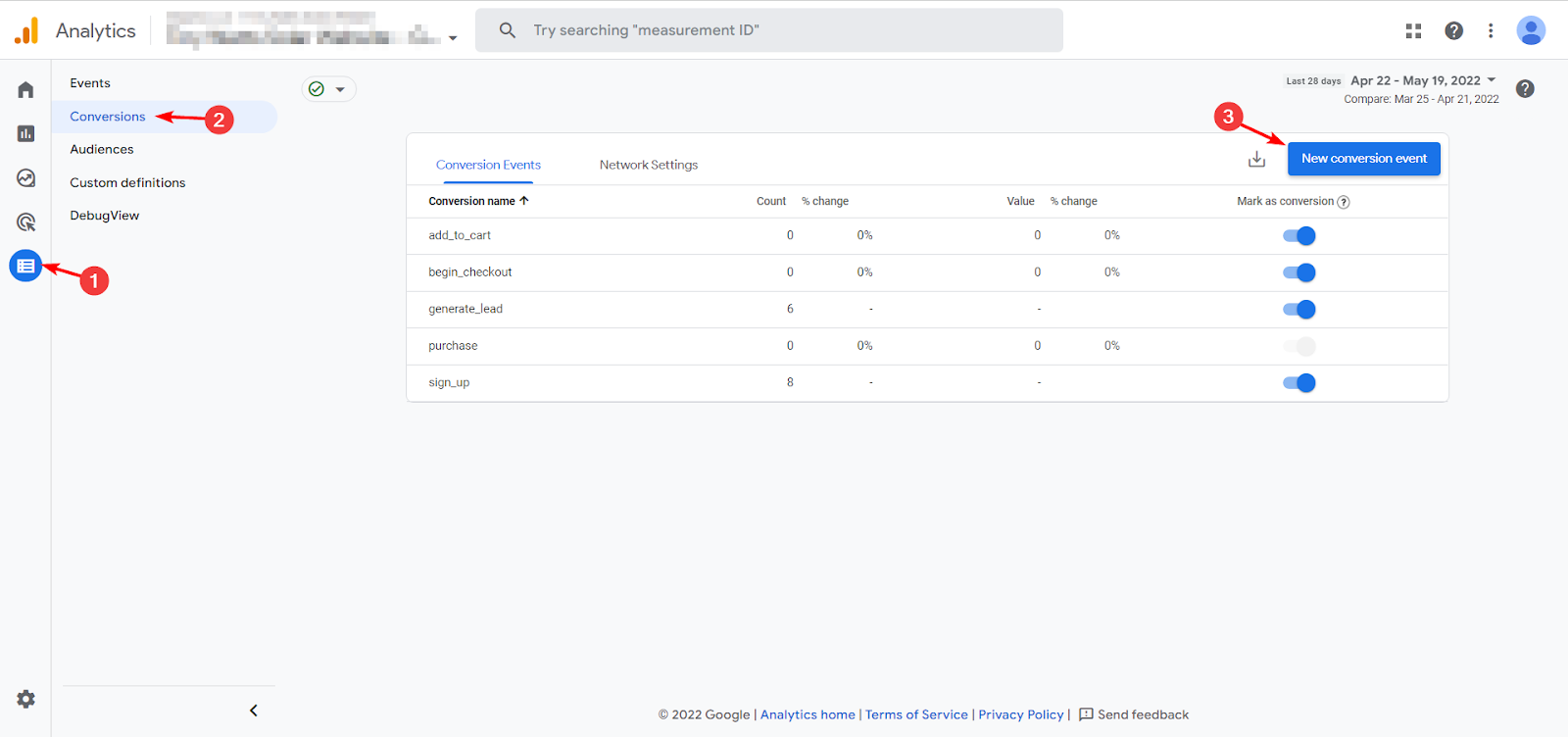Open the Advertising icon in sidebar
This screenshot has width=1568, height=737.
25,222
